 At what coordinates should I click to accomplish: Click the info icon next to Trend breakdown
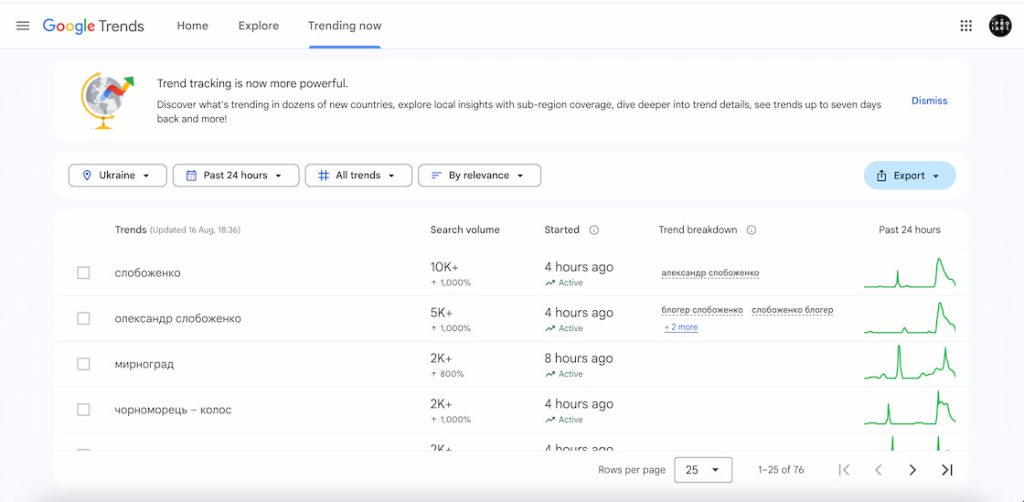(751, 230)
